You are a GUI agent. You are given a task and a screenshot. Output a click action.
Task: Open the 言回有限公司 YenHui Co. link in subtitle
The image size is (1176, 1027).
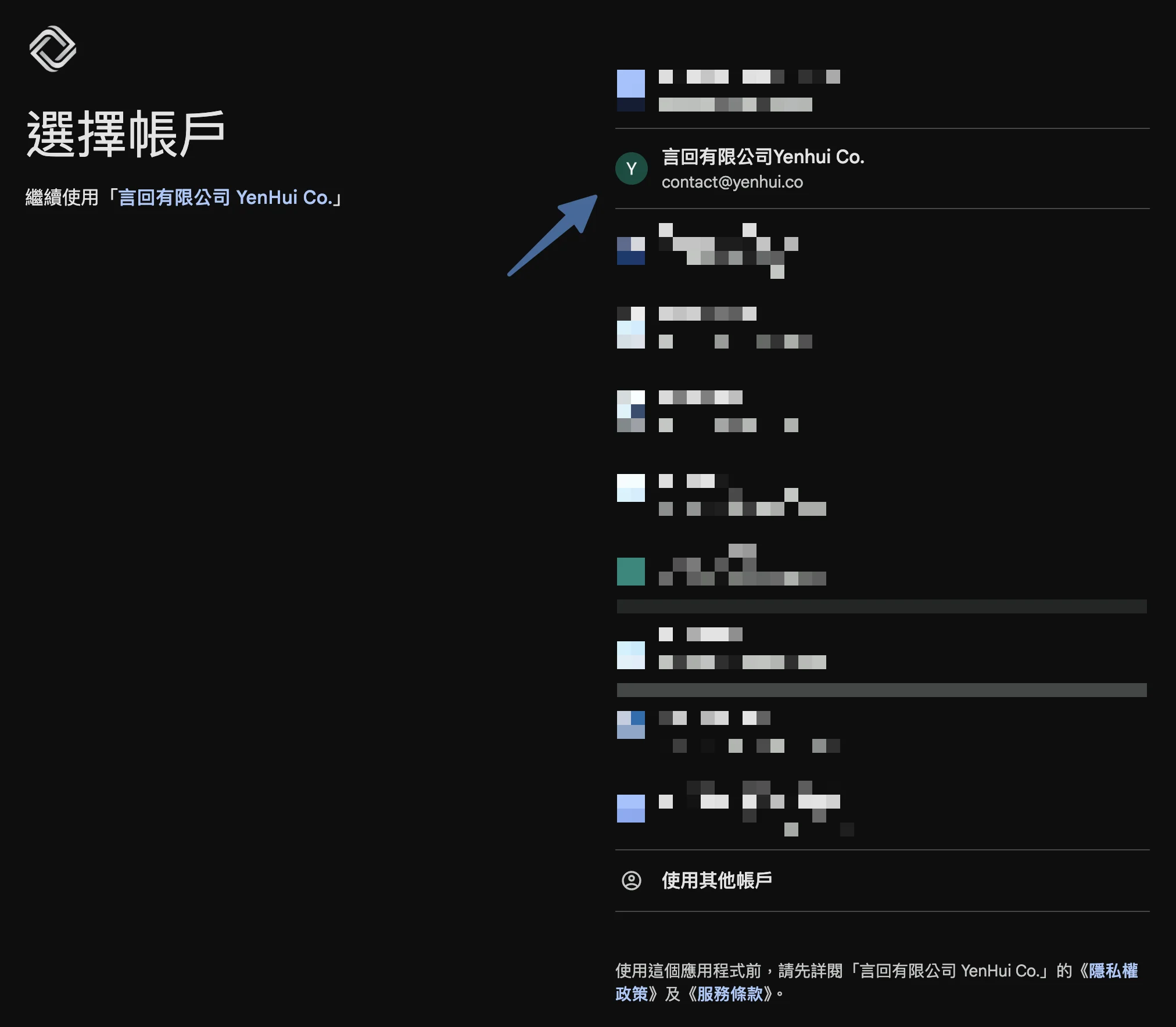pos(225,198)
